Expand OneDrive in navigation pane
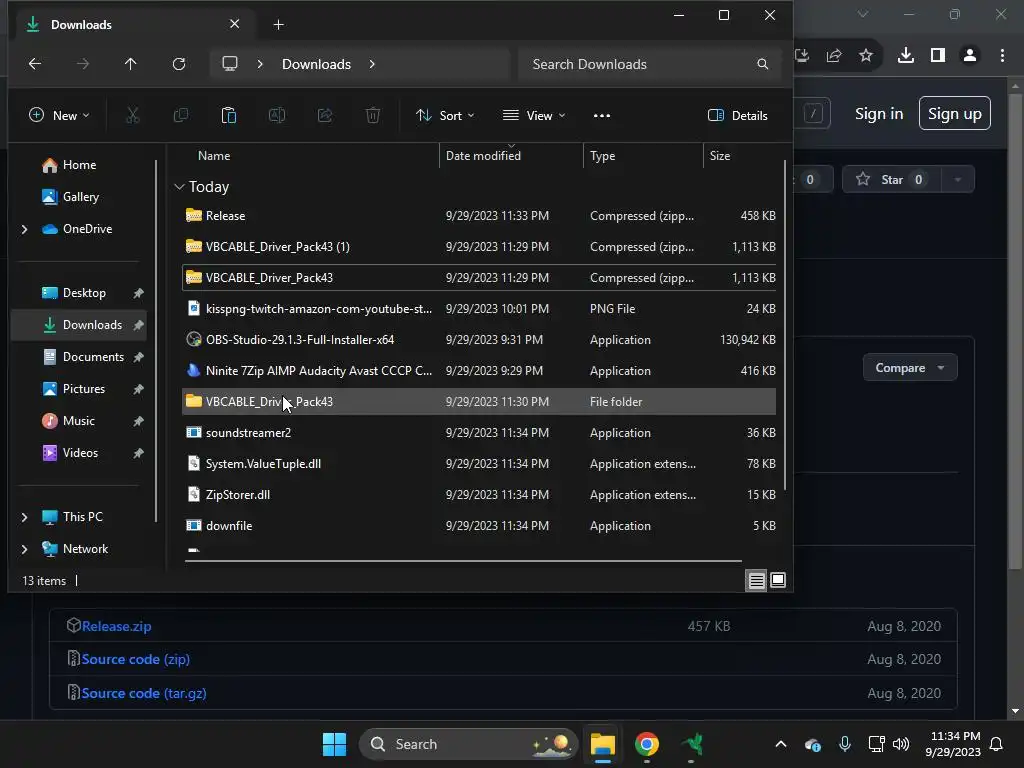Screen dimensions: 1024x768 pyautogui.click(x=25, y=229)
